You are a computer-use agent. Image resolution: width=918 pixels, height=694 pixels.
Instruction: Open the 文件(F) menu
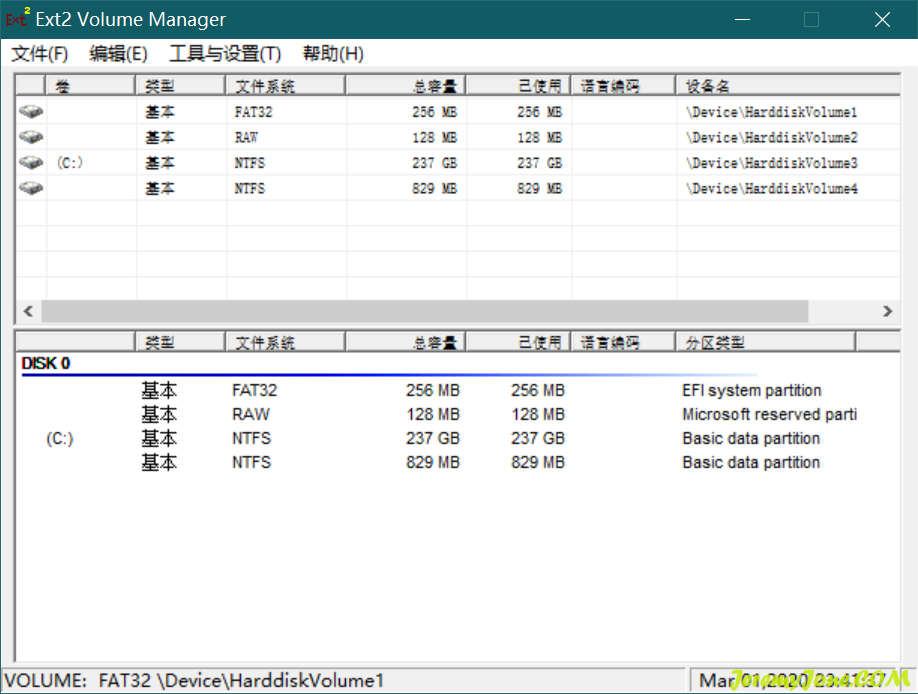click(40, 54)
